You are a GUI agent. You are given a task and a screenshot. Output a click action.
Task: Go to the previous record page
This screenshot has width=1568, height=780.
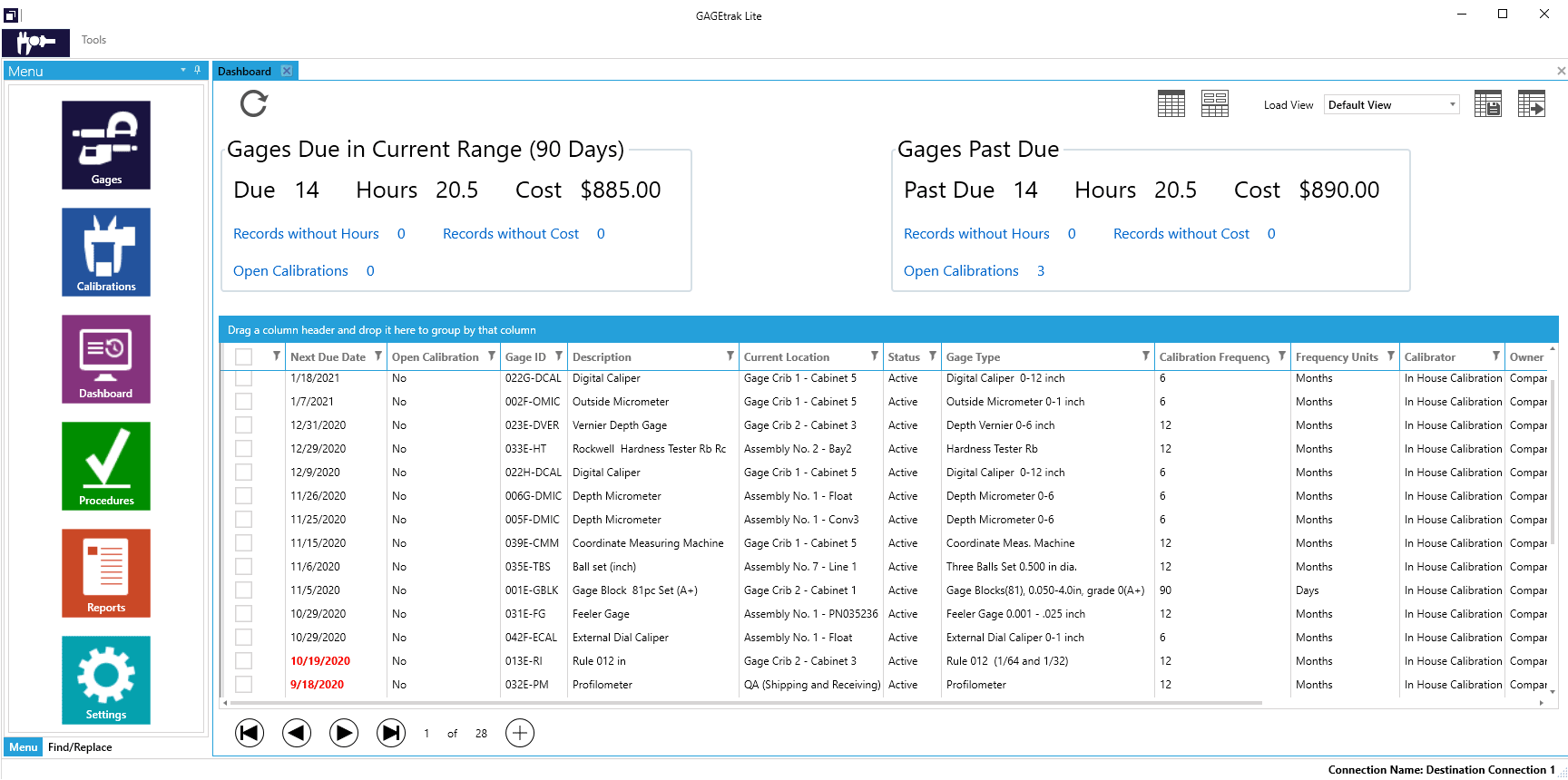(297, 733)
